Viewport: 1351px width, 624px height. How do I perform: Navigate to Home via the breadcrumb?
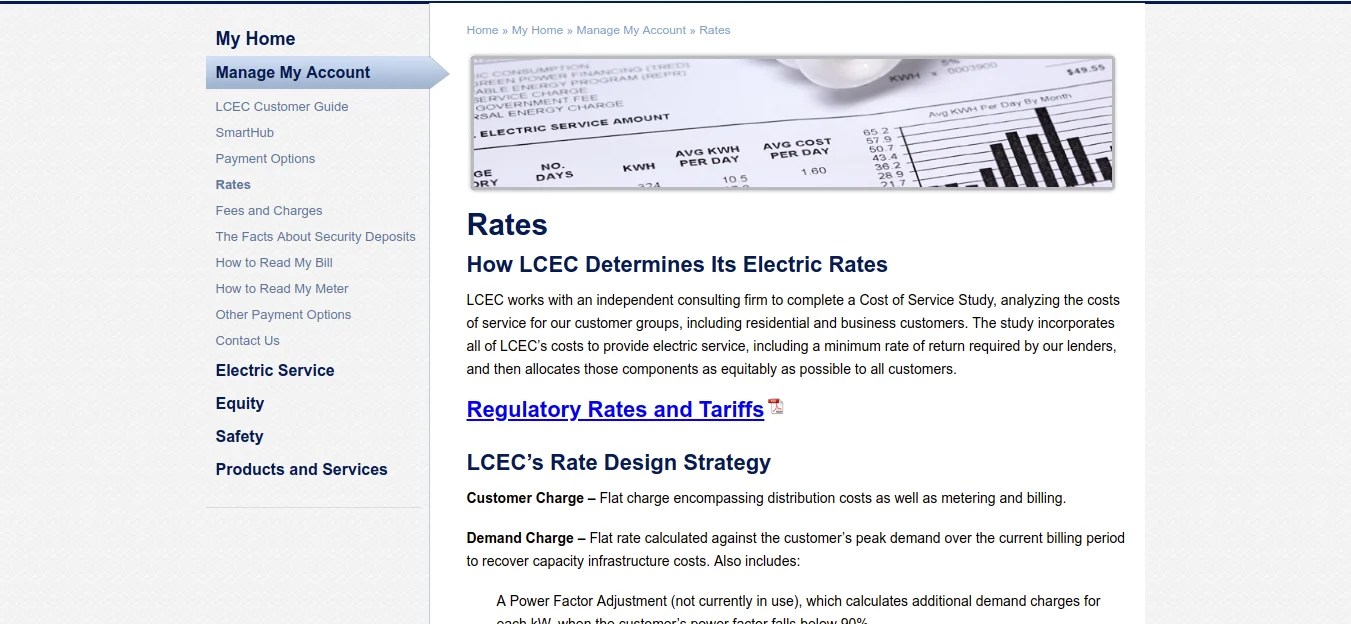(x=482, y=30)
